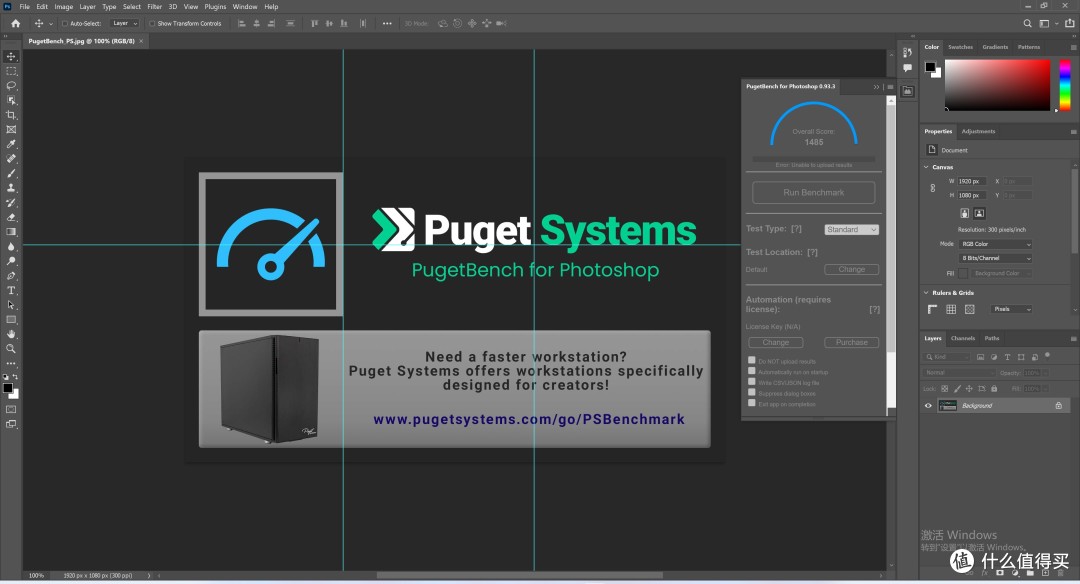Open the Filter menu
Screen dimensions: 1080x584
(x=154, y=7)
